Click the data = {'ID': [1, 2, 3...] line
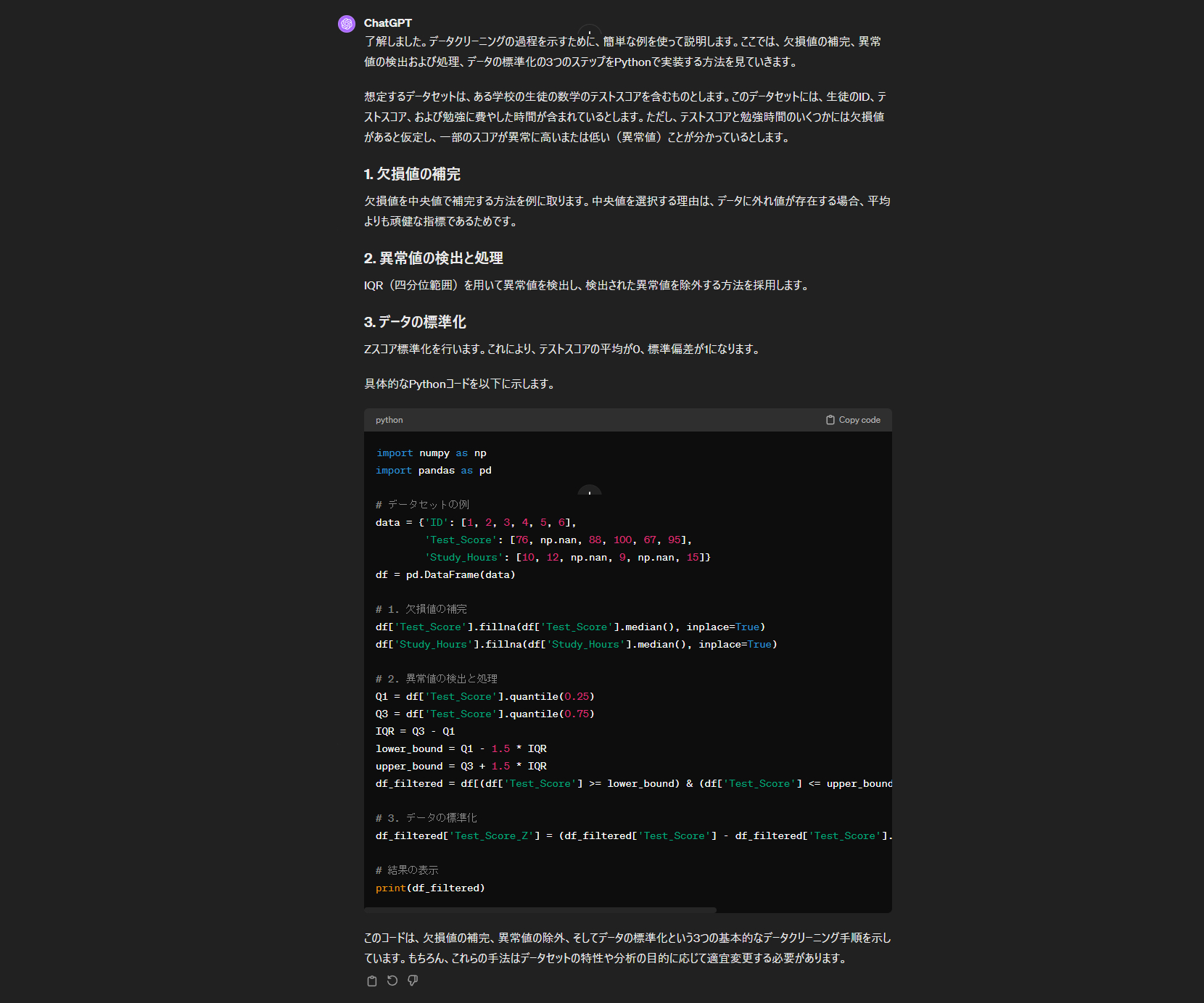 (476, 523)
